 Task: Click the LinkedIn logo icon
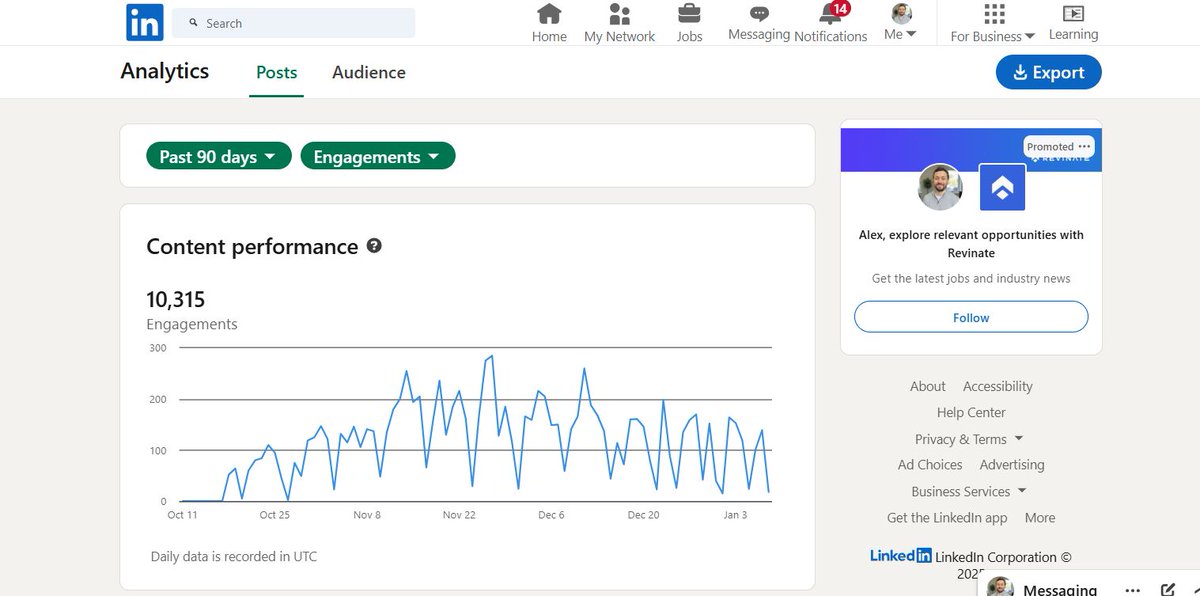[144, 22]
